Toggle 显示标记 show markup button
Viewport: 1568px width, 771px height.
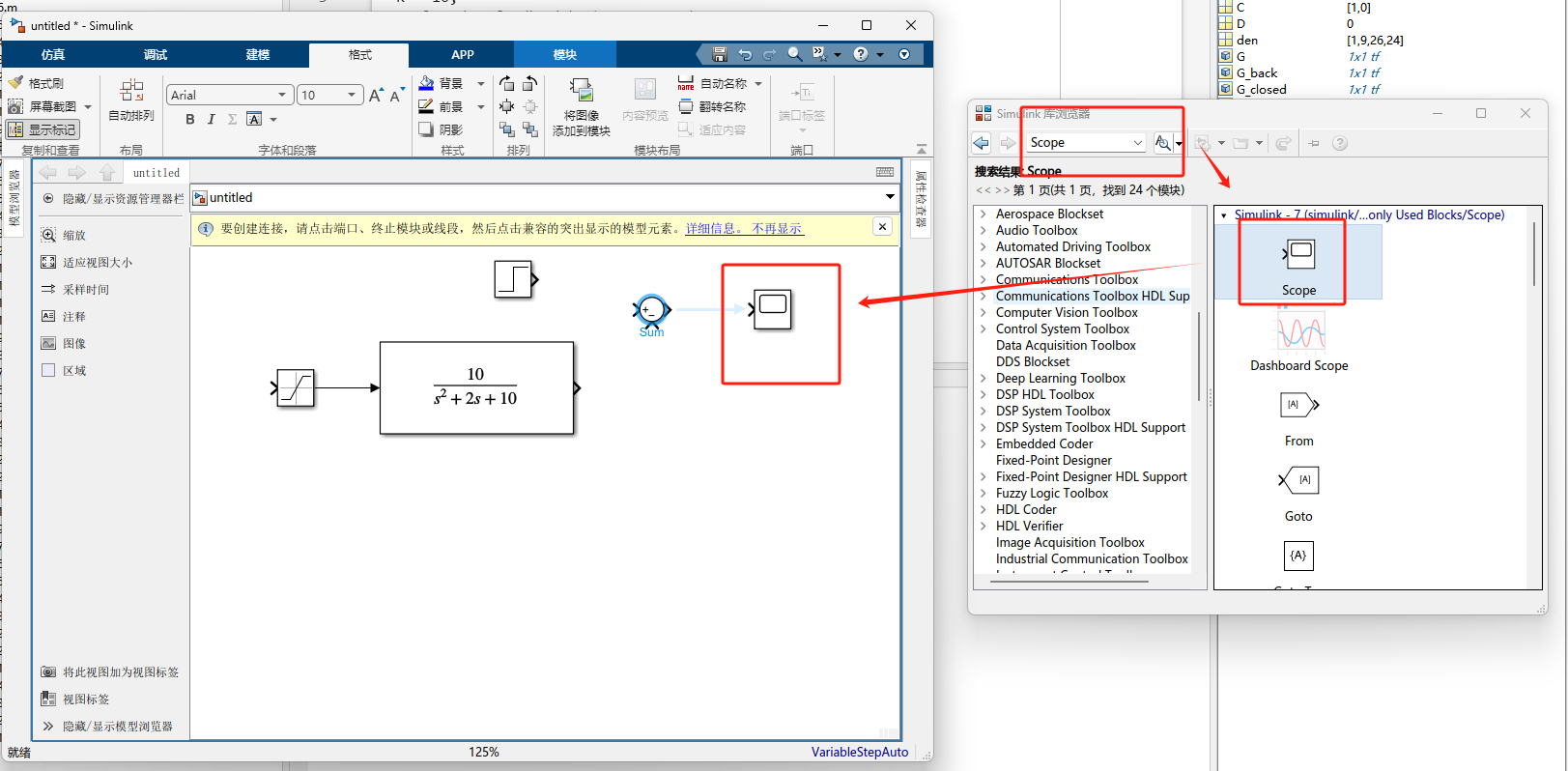43,129
